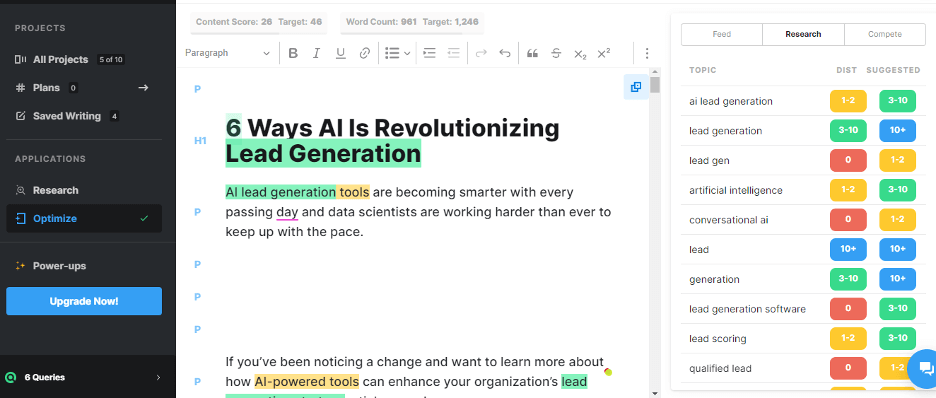Open Saved Writing in sidebar

point(67,116)
